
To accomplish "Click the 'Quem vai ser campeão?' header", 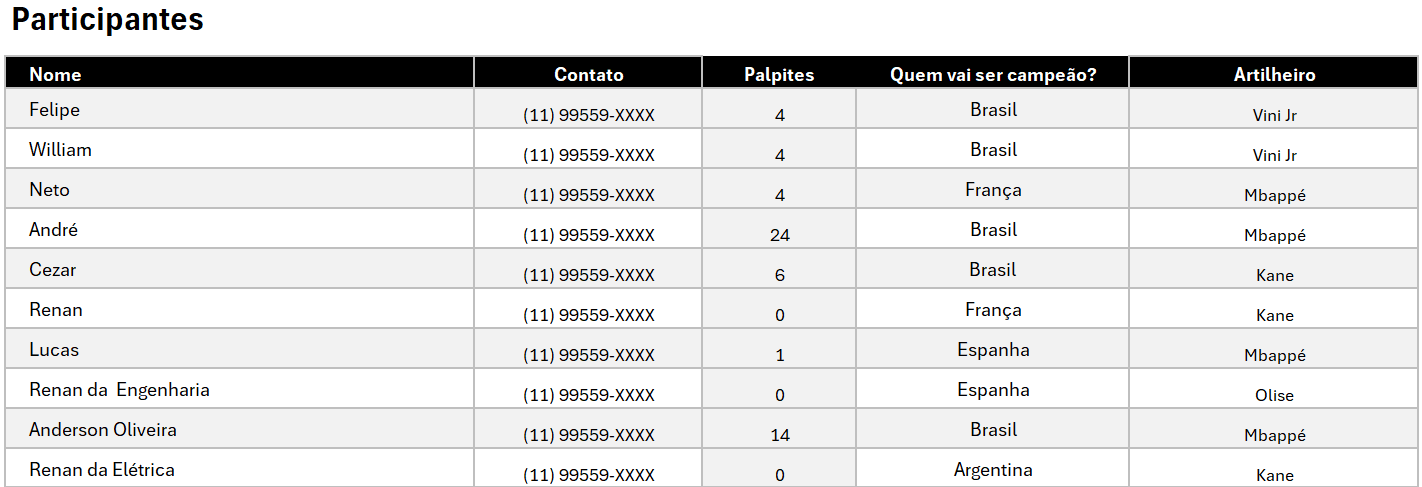I will (x=992, y=74).
